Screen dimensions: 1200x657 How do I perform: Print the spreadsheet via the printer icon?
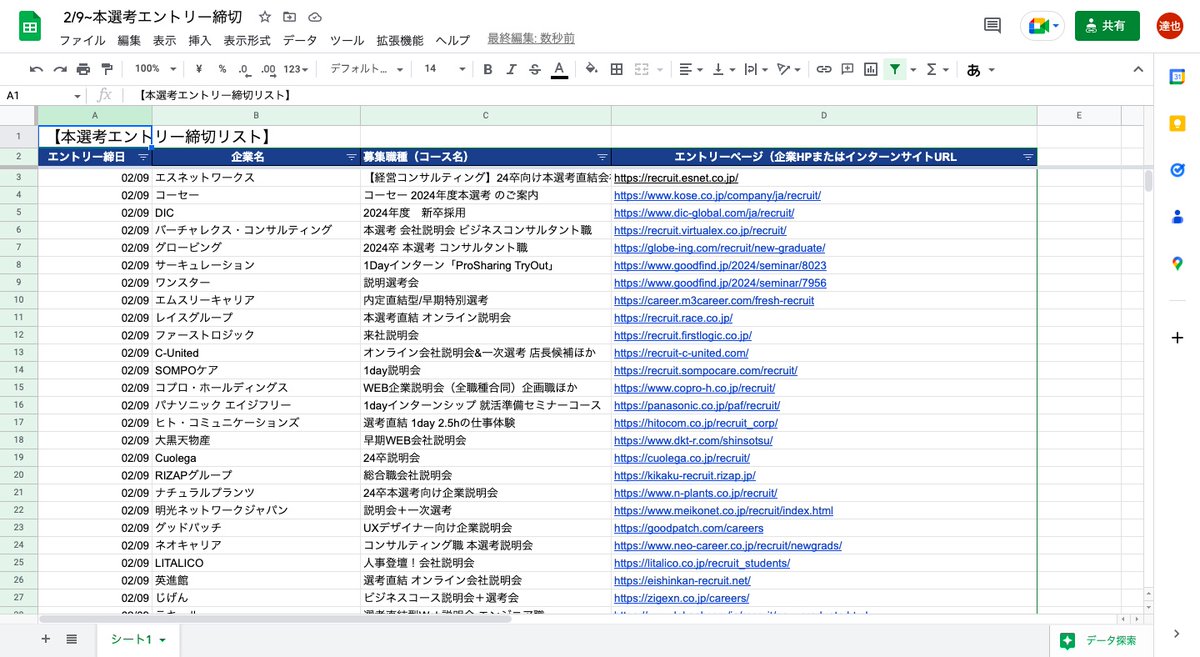point(83,69)
